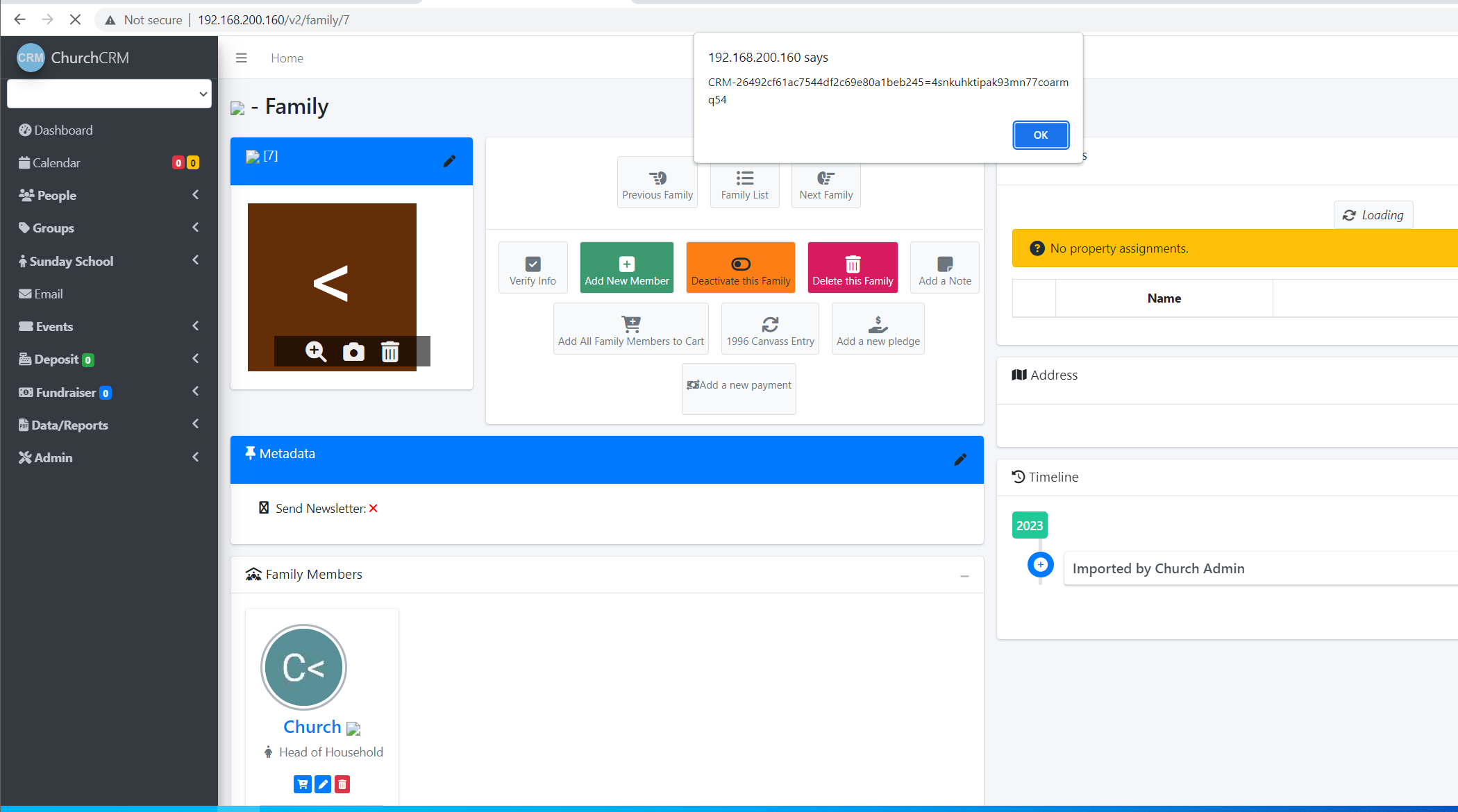Click Add New Member button
The height and width of the screenshot is (812, 1458).
(x=627, y=269)
